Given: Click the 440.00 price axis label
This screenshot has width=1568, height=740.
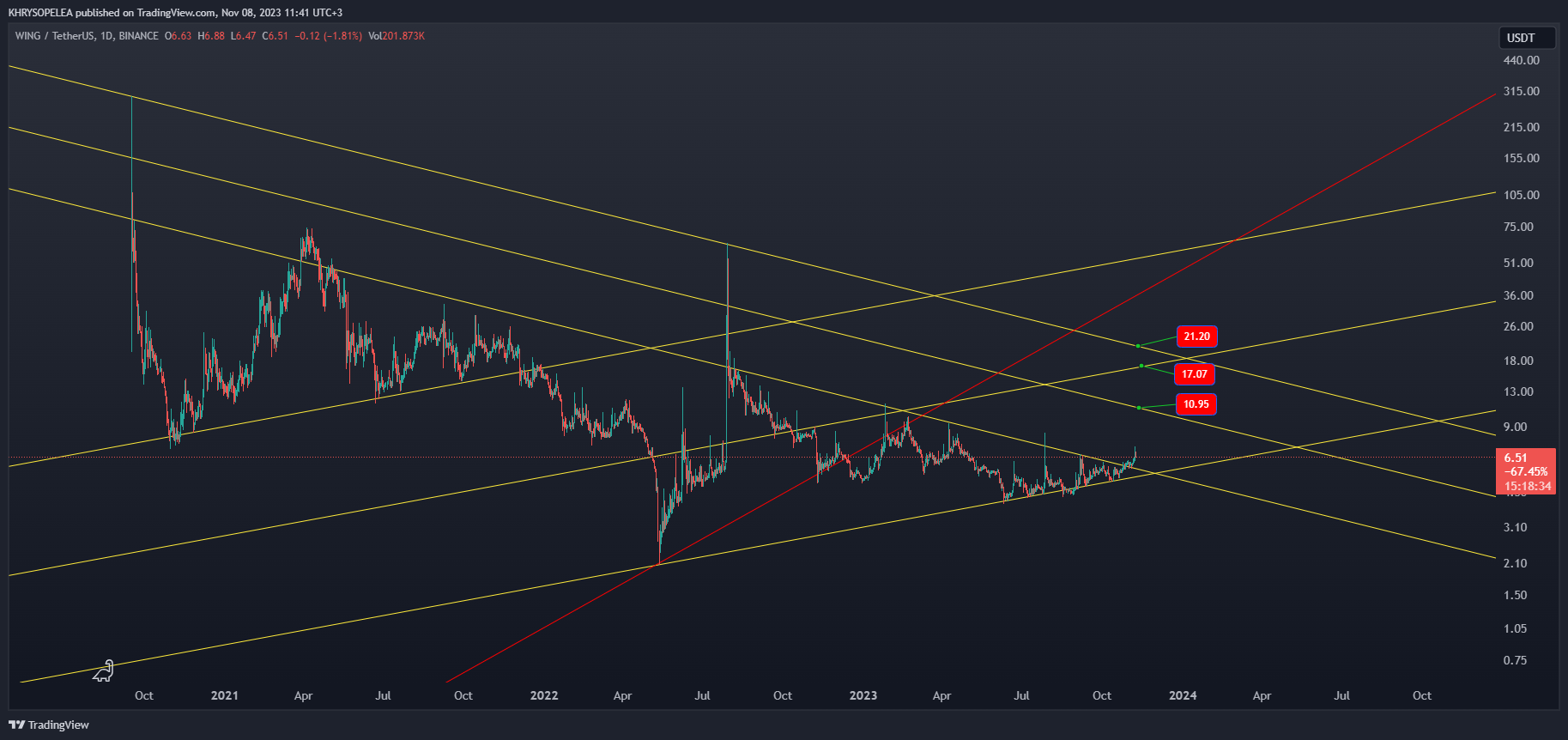Looking at the screenshot, I should coord(1521,60).
